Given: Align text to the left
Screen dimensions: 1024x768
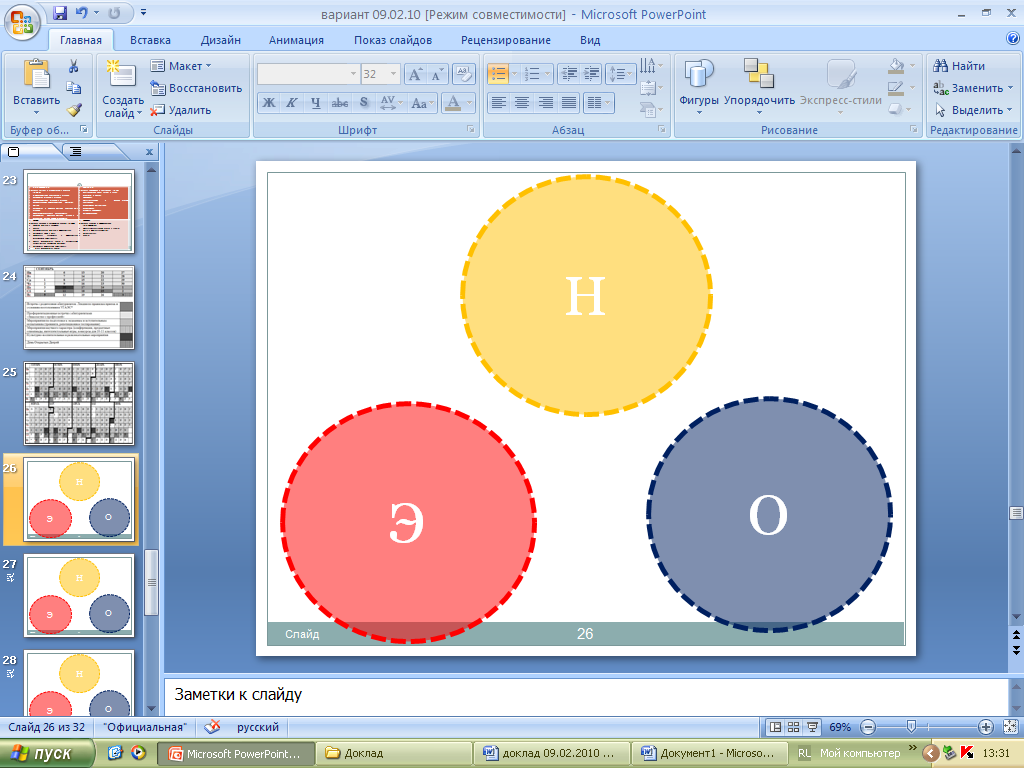Looking at the screenshot, I should pyautogui.click(x=498, y=103).
